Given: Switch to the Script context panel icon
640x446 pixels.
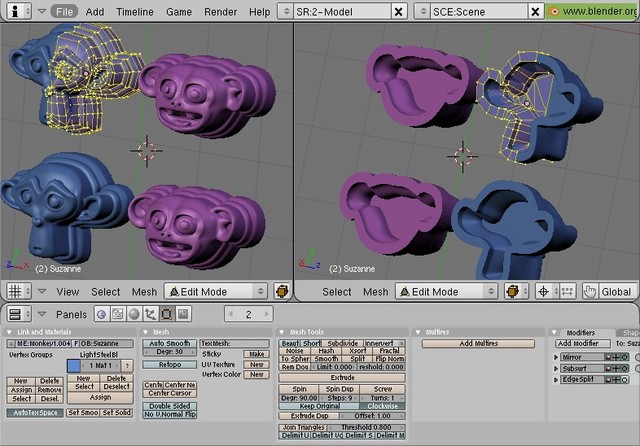Looking at the screenshot, I should [x=118, y=314].
